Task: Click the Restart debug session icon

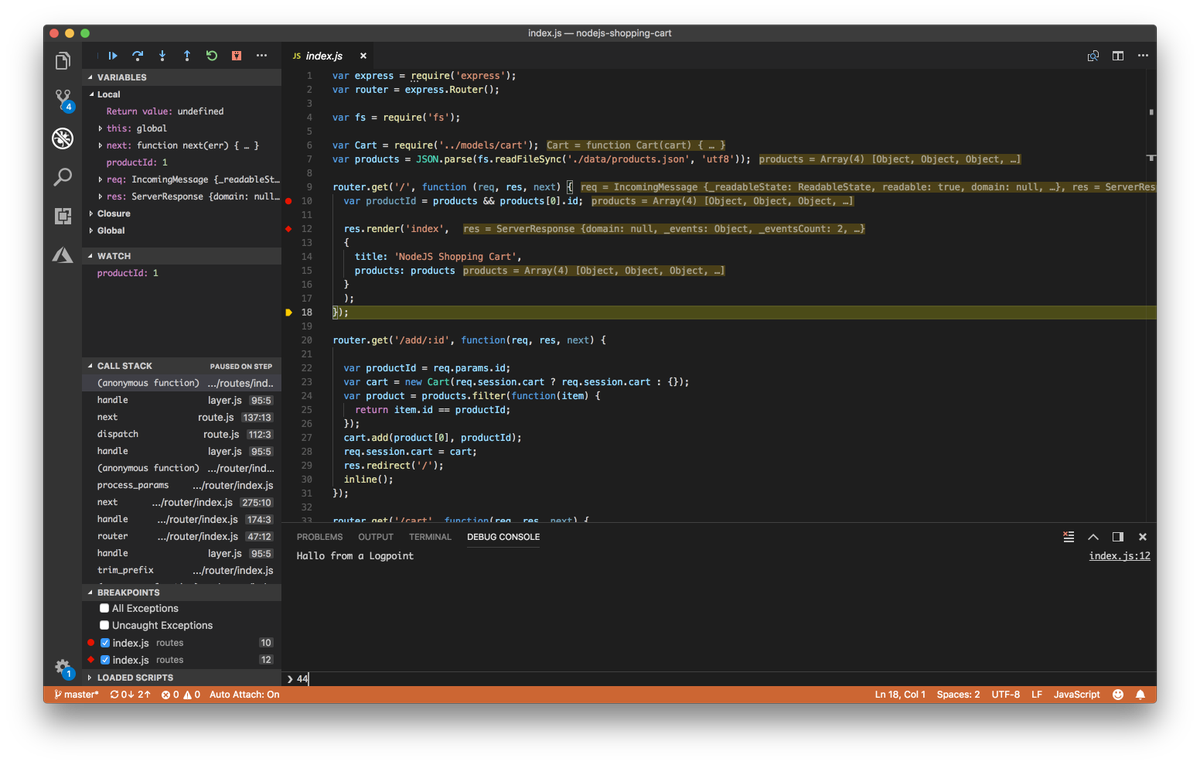Action: click(211, 56)
